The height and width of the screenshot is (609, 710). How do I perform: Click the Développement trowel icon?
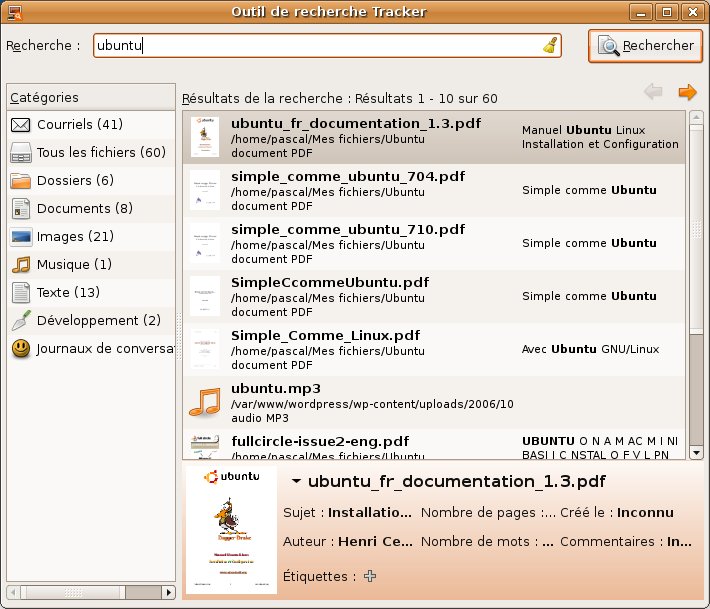click(21, 321)
